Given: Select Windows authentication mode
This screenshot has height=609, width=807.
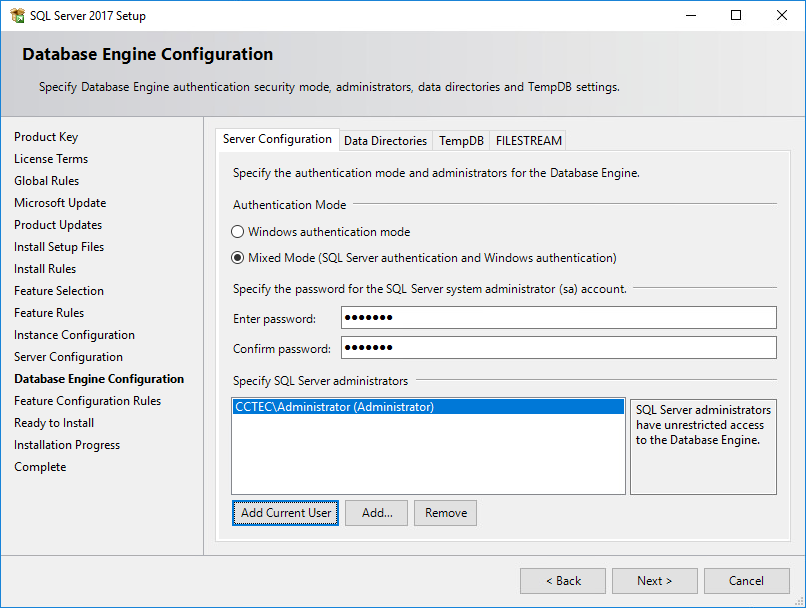Looking at the screenshot, I should 237,231.
